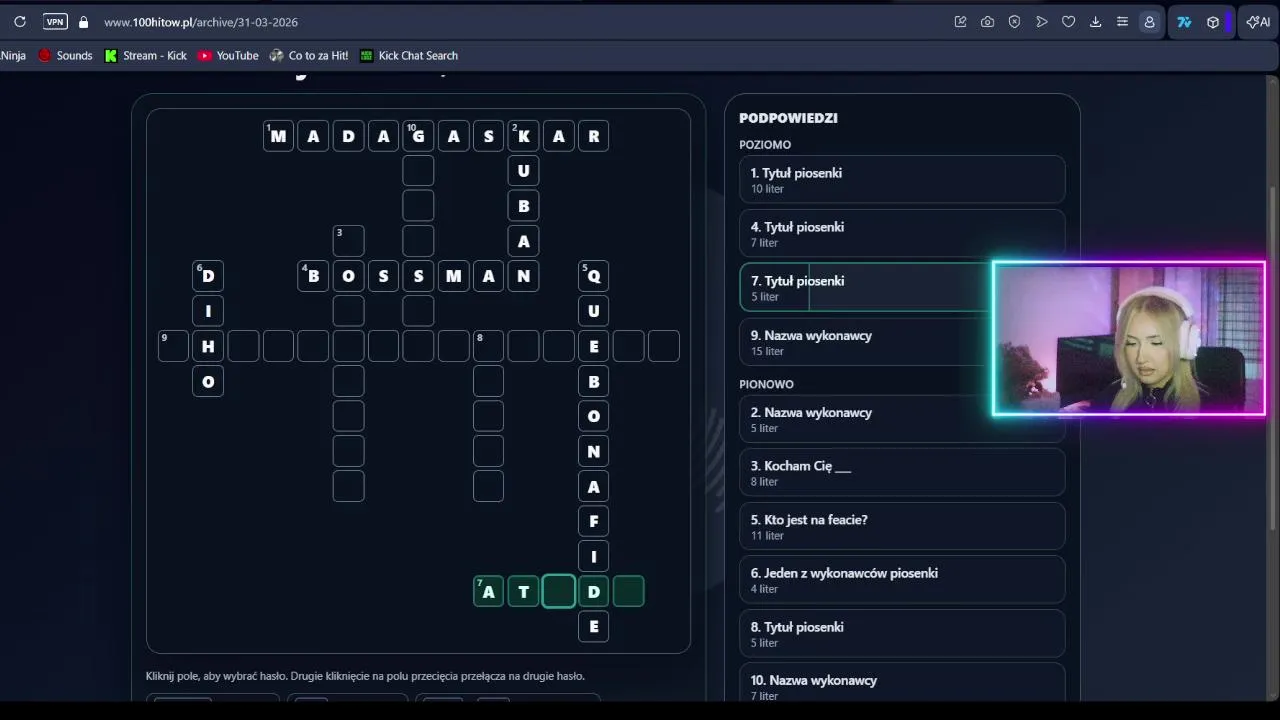Select clue 1. Tytuł piosenki 10 liter
Viewport: 1280px width, 720px height.
tap(902, 180)
